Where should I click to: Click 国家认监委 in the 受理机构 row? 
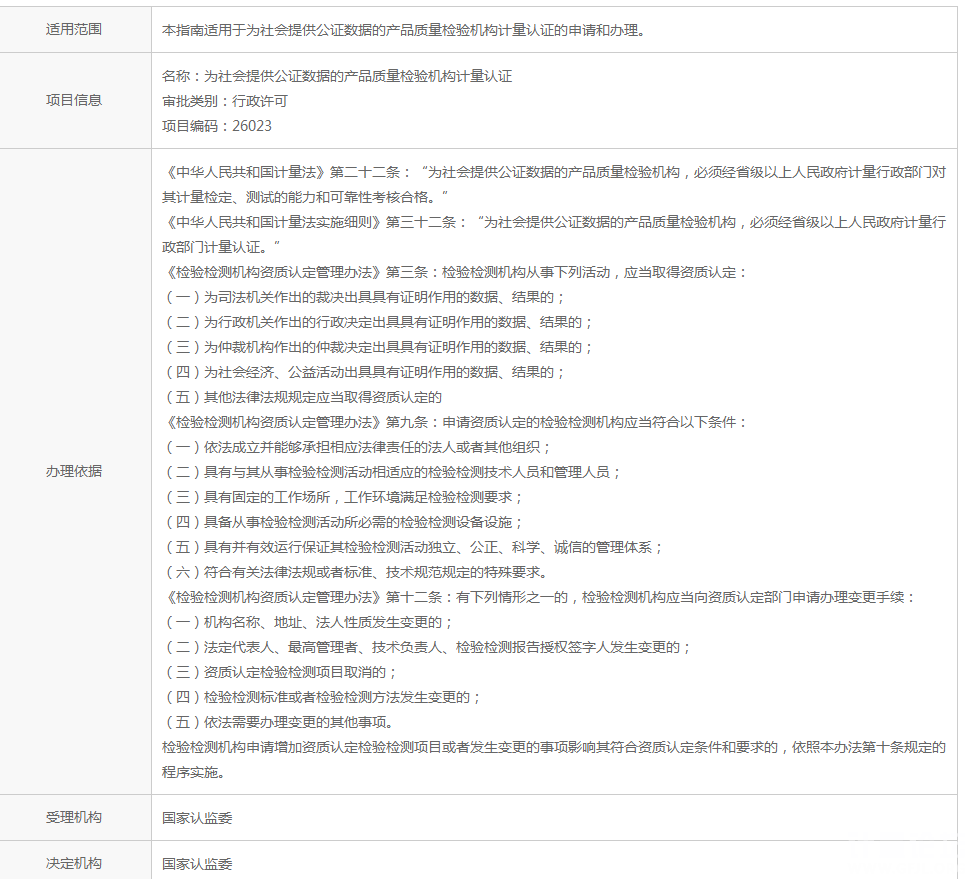click(197, 818)
